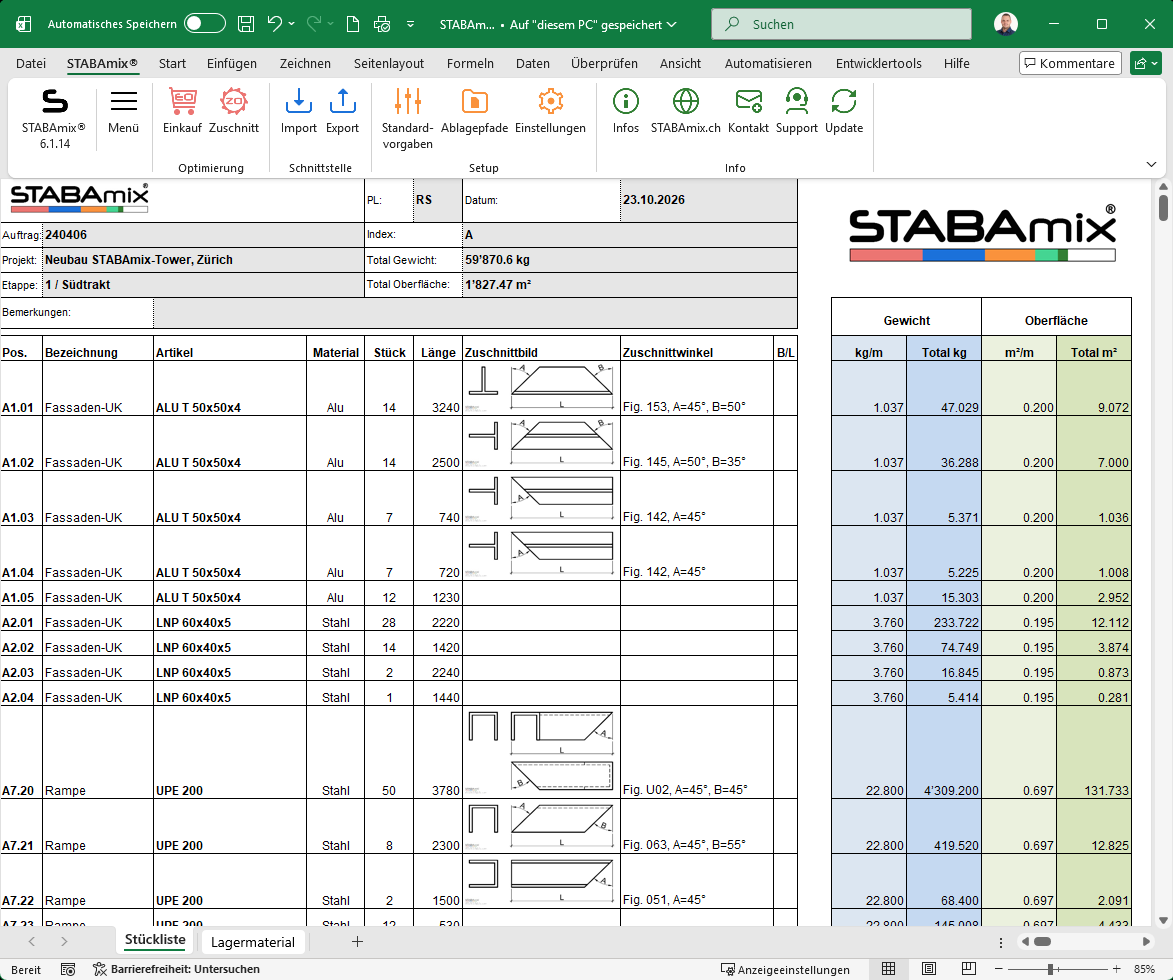Select the cell with Auftrag 240406

(203, 235)
